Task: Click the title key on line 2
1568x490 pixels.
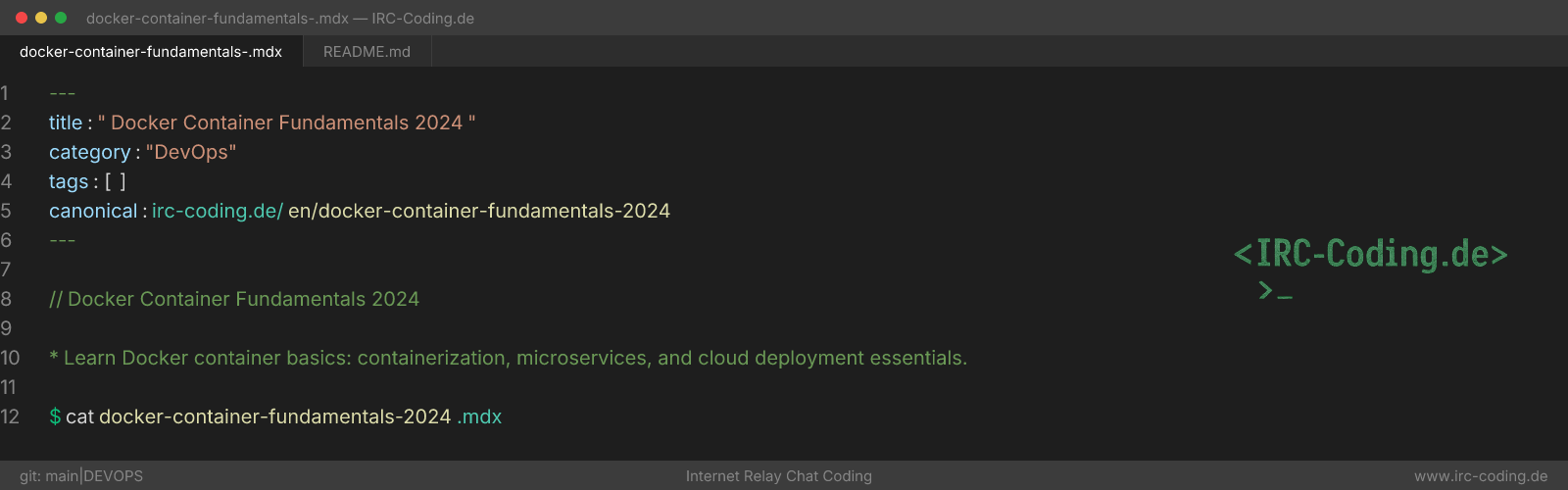Action: tap(66, 122)
